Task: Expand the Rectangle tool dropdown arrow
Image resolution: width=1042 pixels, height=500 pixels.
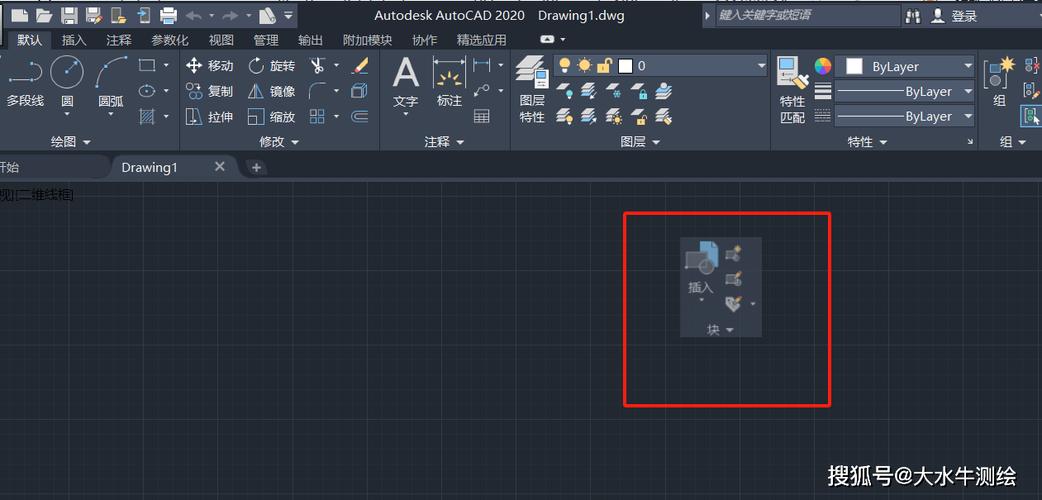Action: 166,65
